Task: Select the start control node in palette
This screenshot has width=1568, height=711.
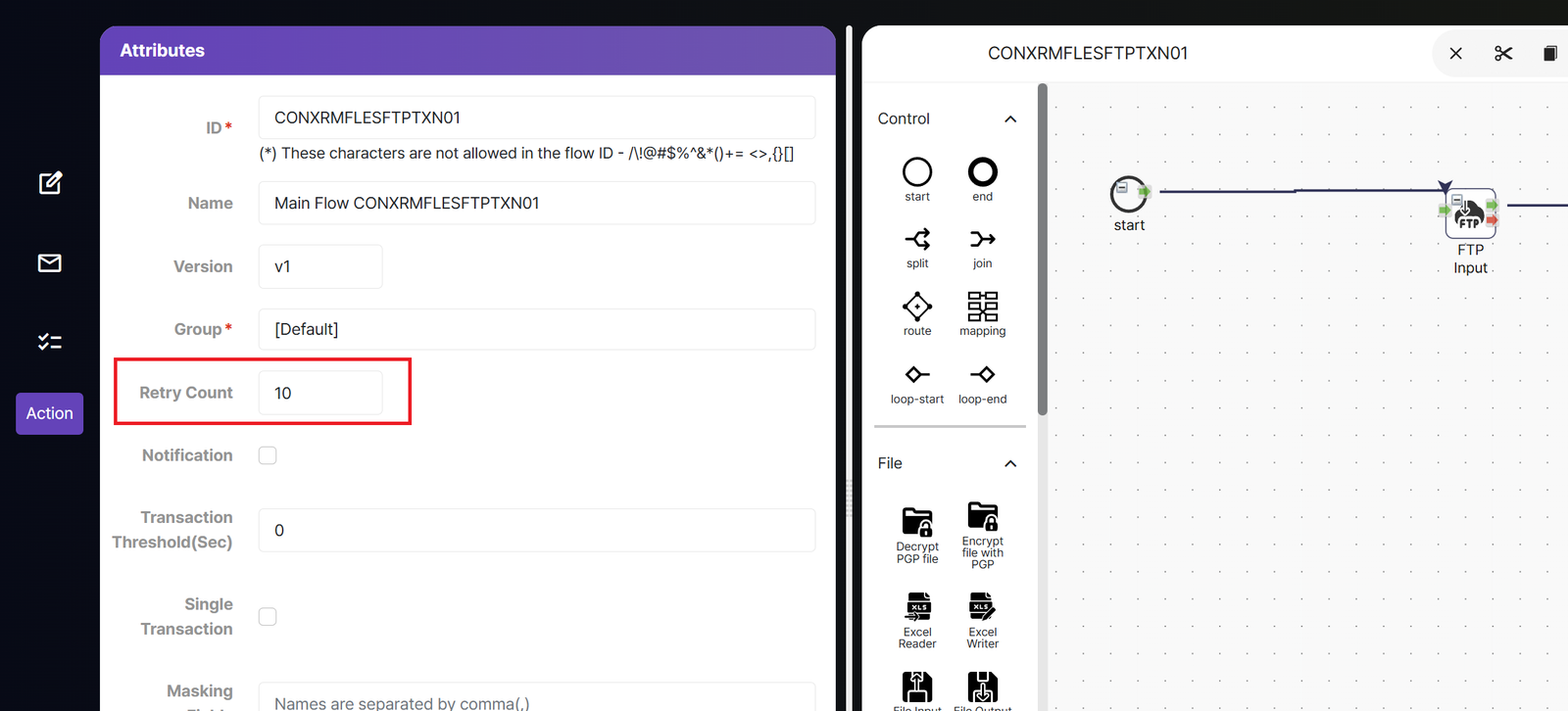Action: tap(916, 172)
